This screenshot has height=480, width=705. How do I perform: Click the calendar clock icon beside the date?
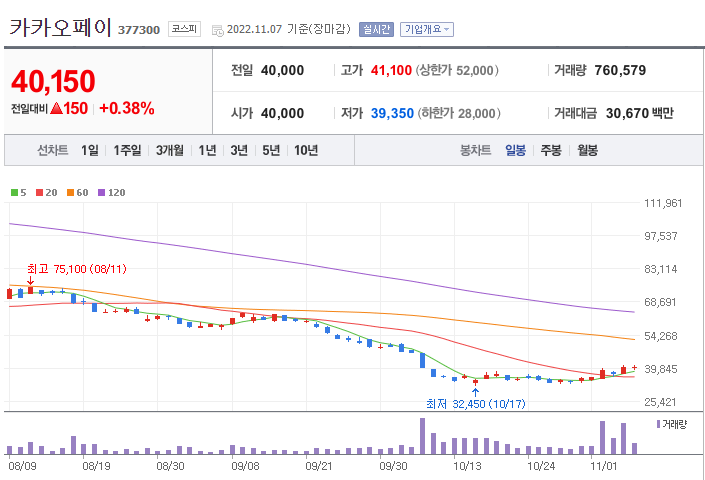pos(218,30)
